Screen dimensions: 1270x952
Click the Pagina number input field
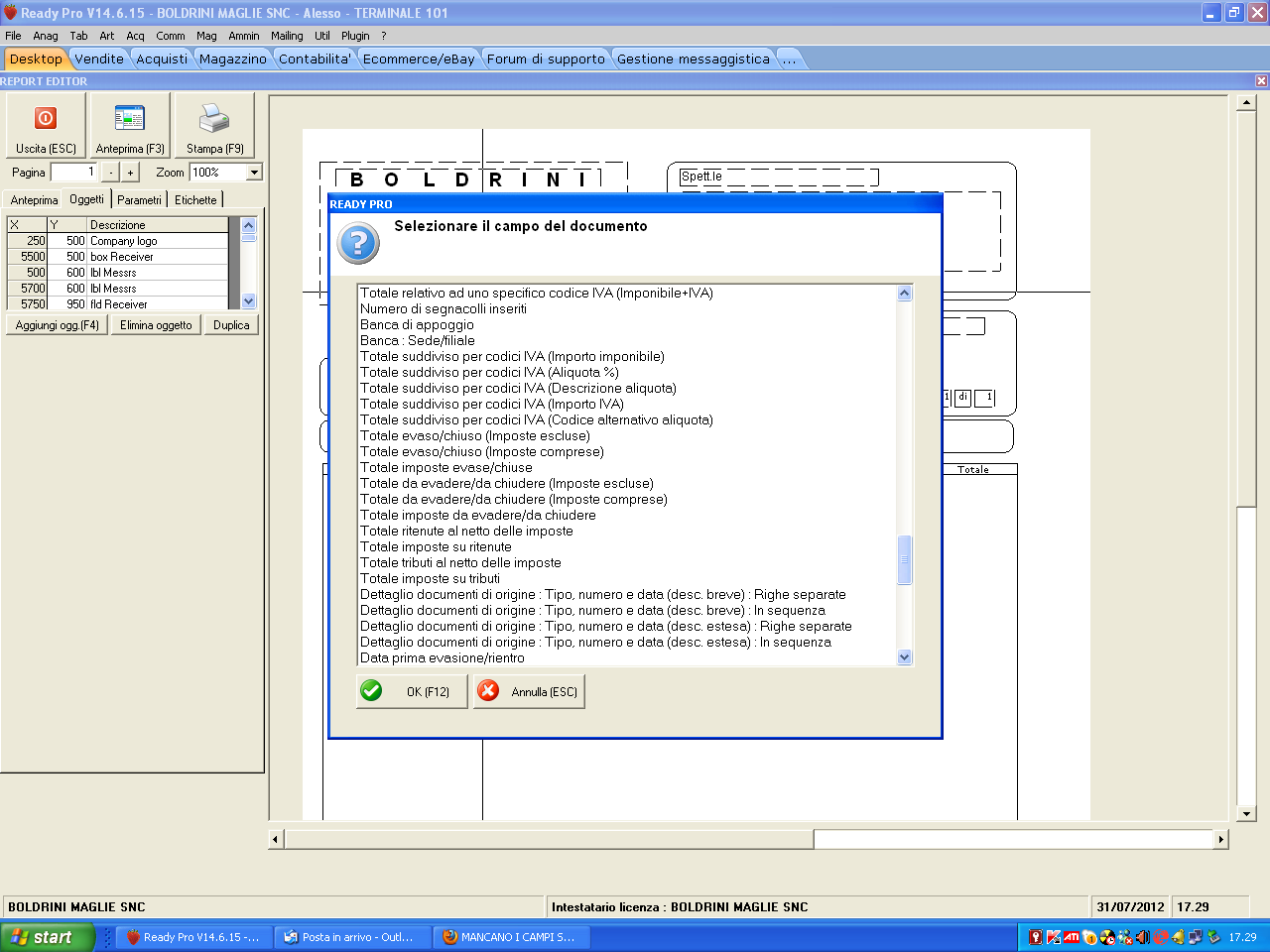74,173
